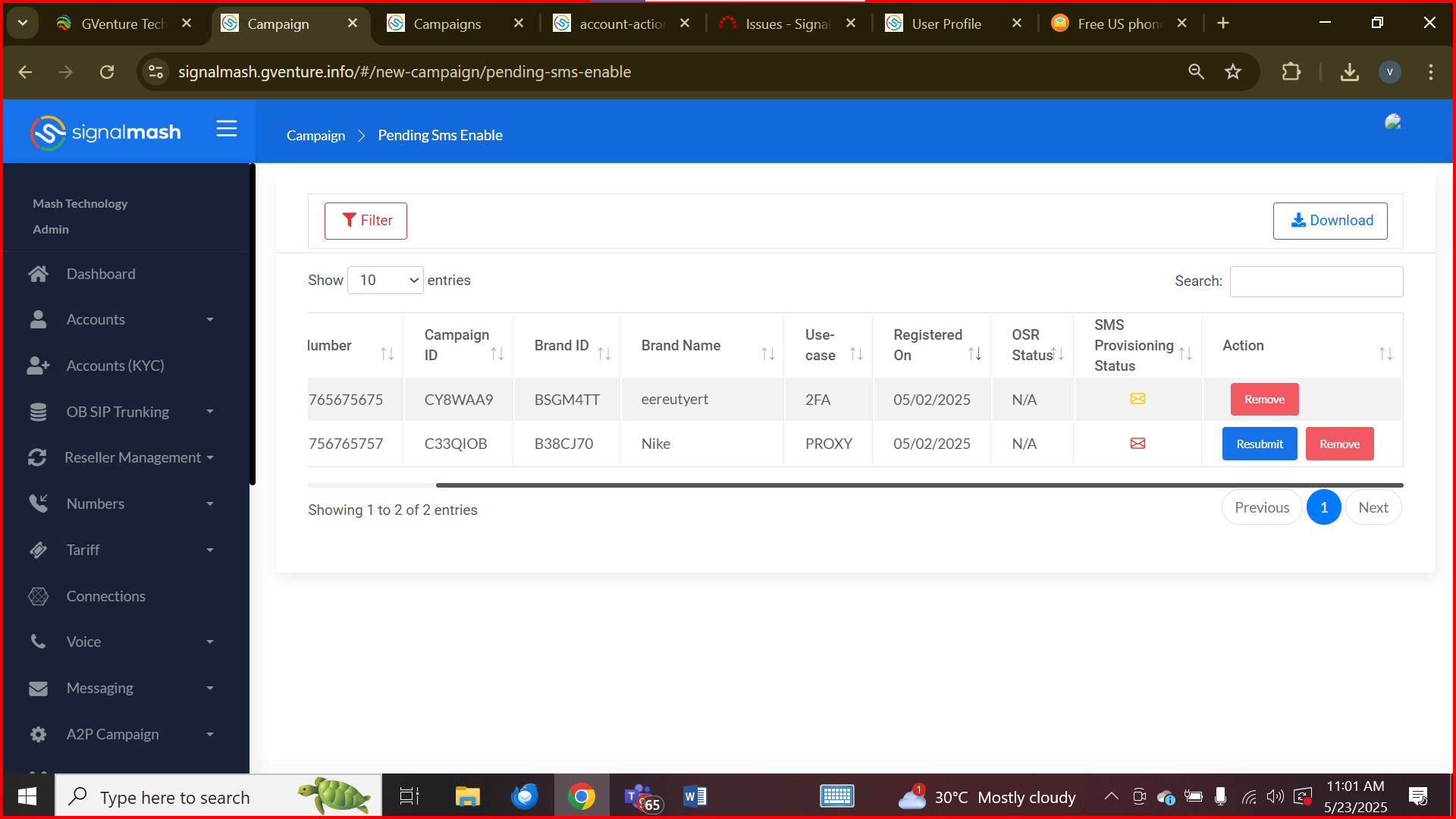Click the Resubmit button for Nike
The image size is (1456, 819).
(x=1260, y=444)
